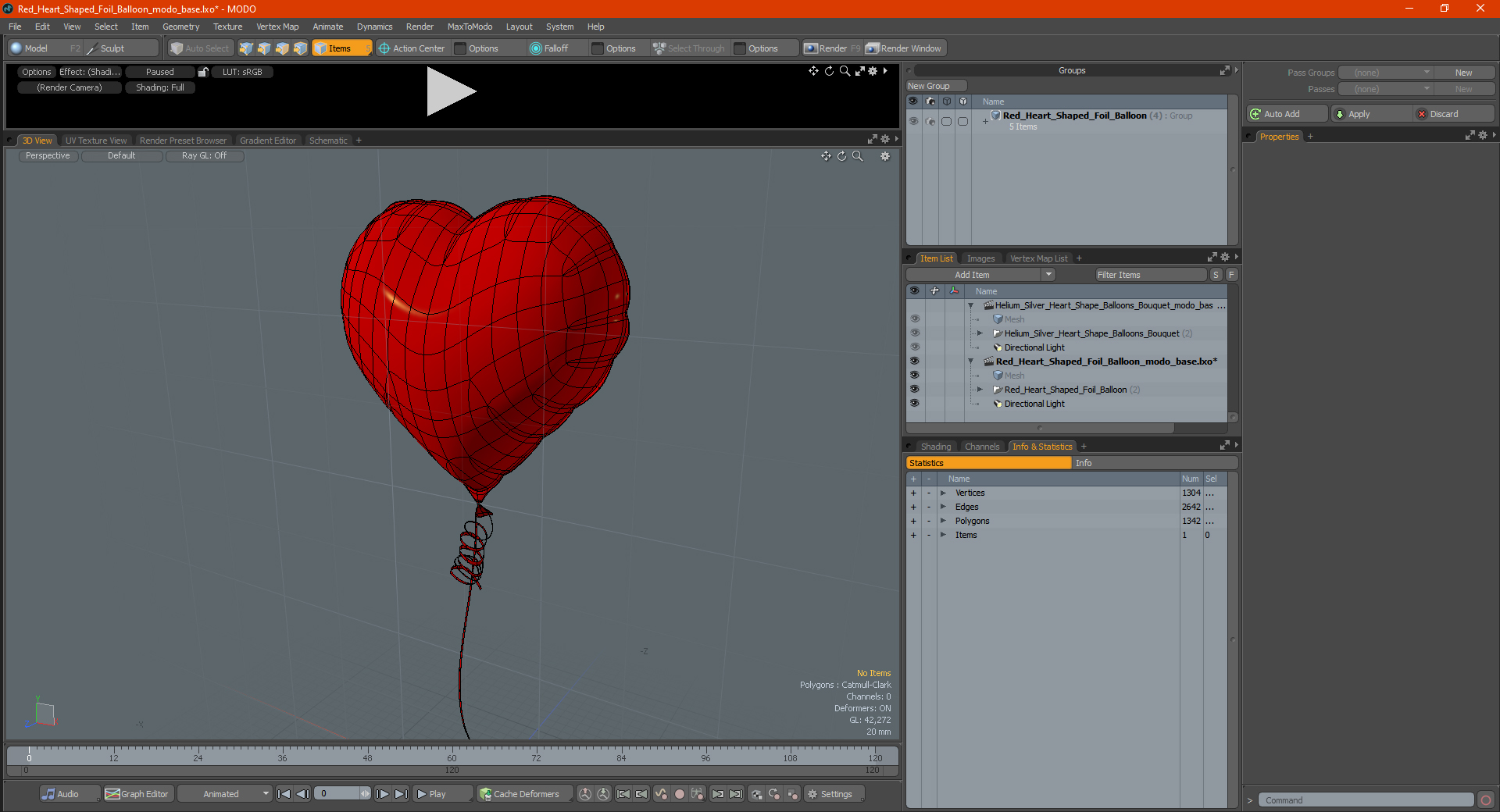Select Polygons selection mode icon
This screenshot has height=812, width=1500.
point(282,48)
